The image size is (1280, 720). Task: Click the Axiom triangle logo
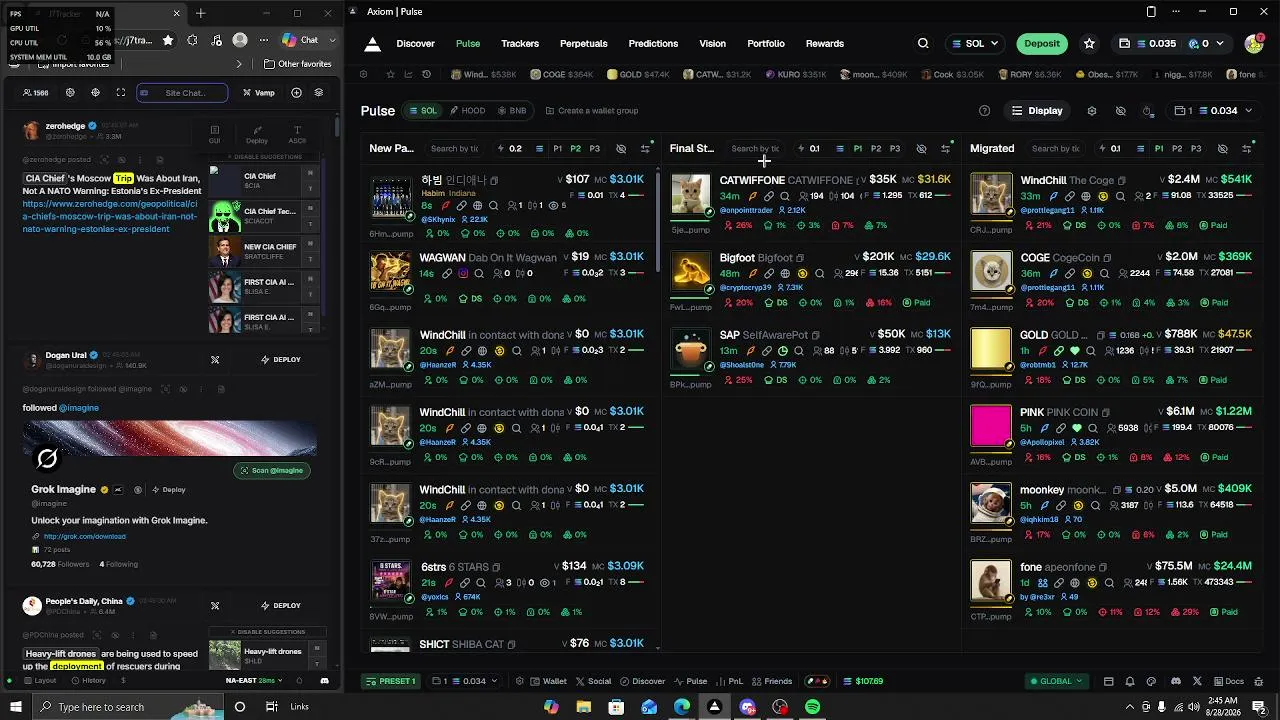click(372, 44)
